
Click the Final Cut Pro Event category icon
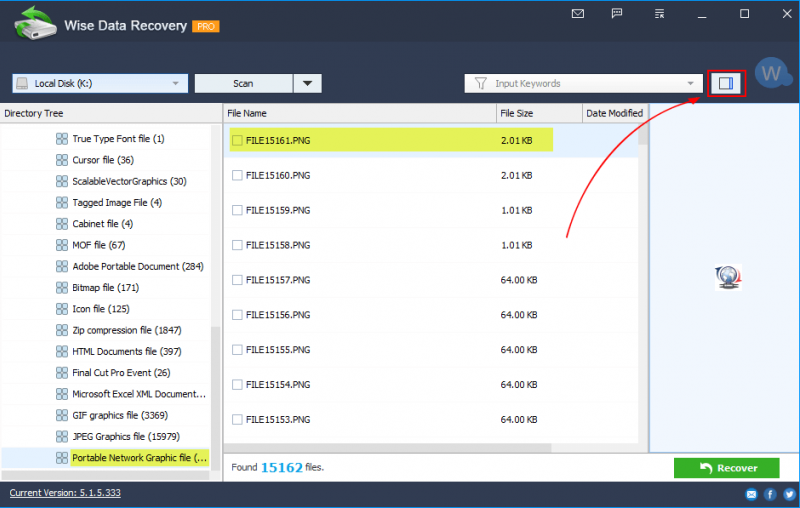click(62, 373)
